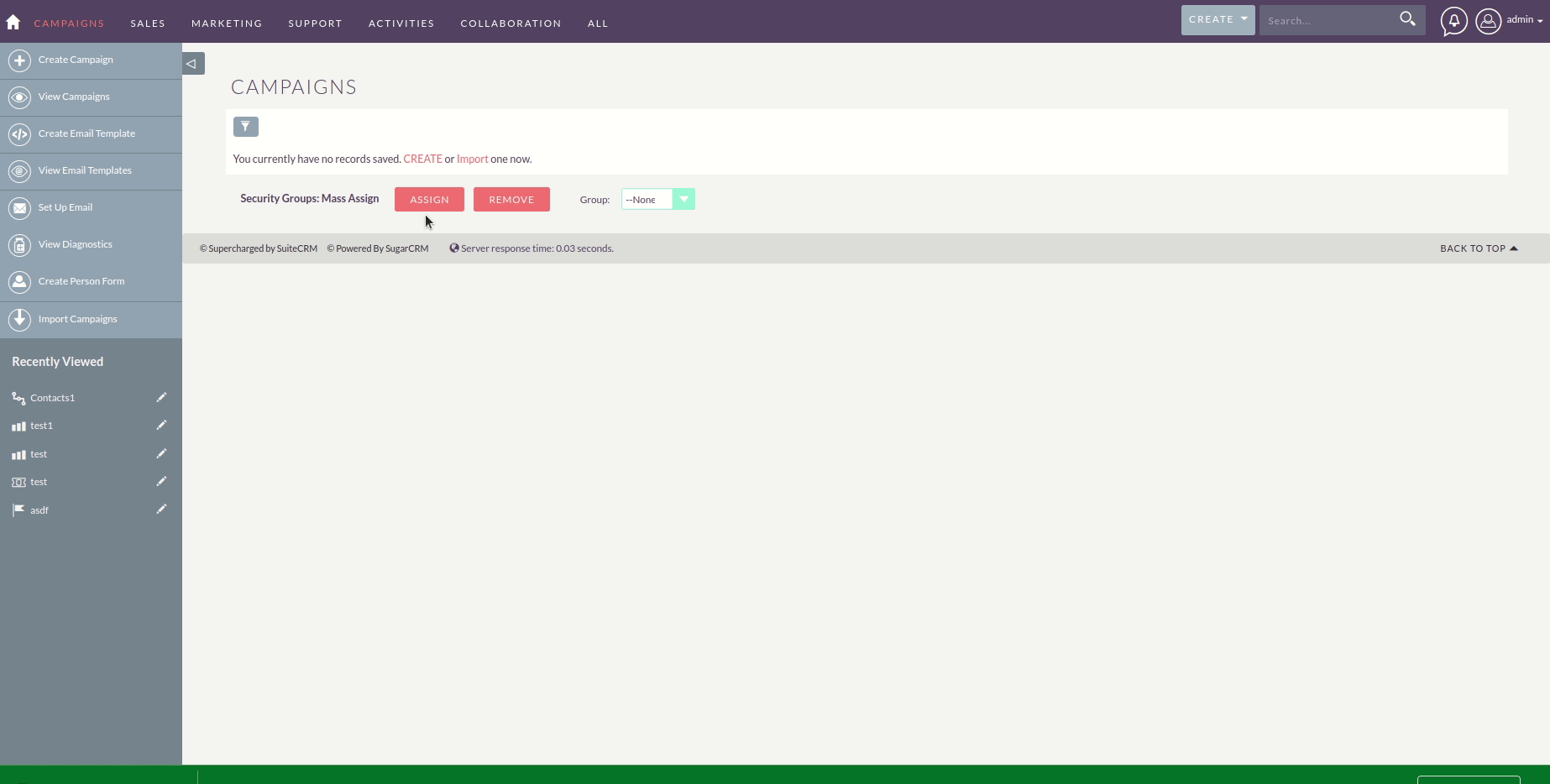This screenshot has width=1550, height=784.
Task: Click the filter funnel icon
Action: point(245,126)
